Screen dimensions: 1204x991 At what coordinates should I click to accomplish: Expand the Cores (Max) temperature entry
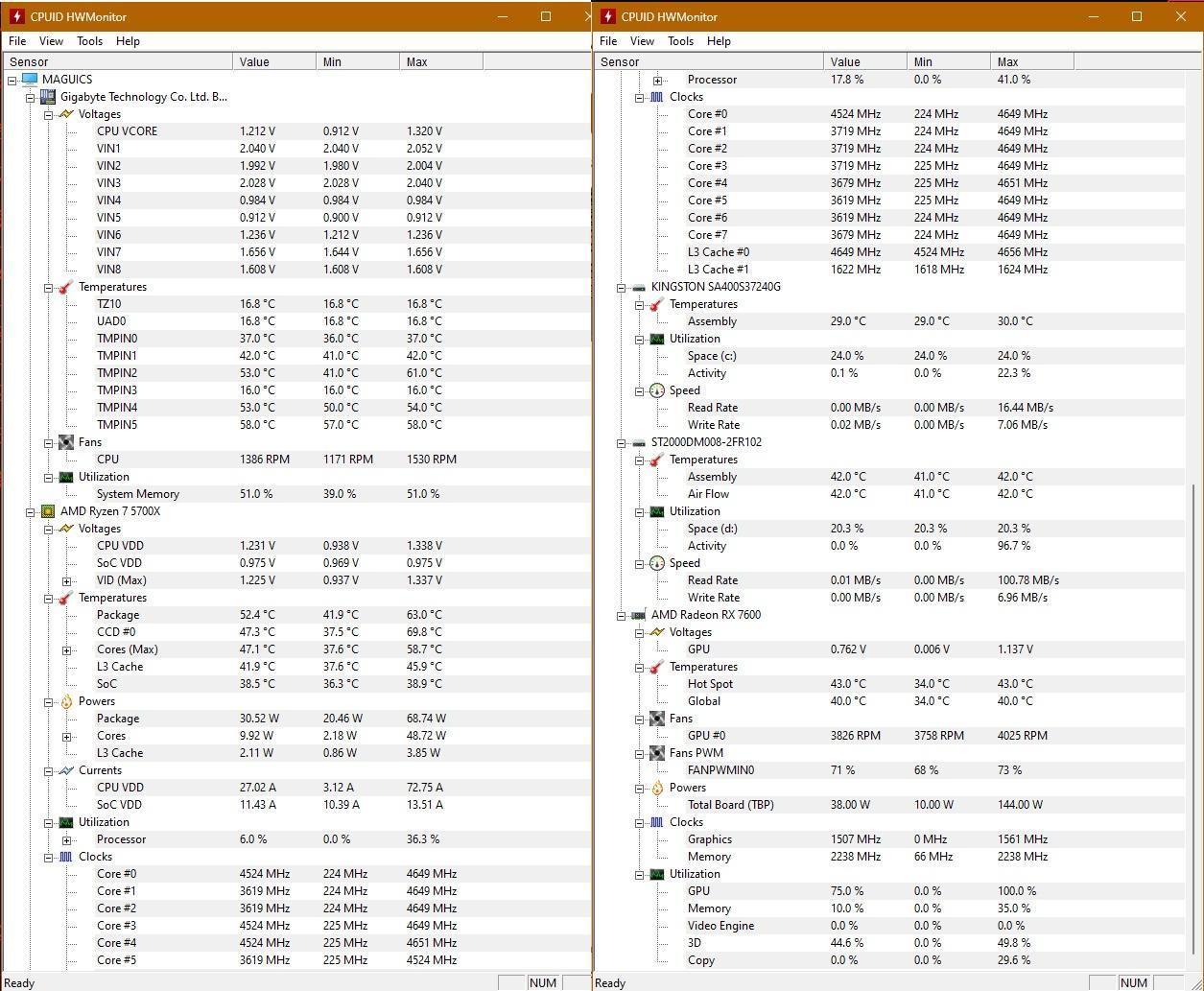[66, 649]
